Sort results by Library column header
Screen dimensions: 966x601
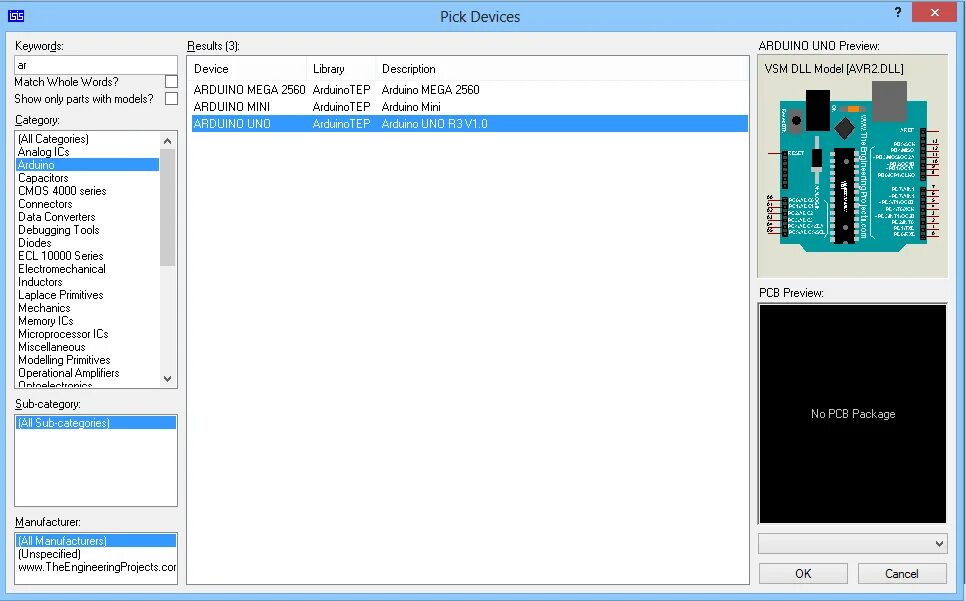(341, 69)
